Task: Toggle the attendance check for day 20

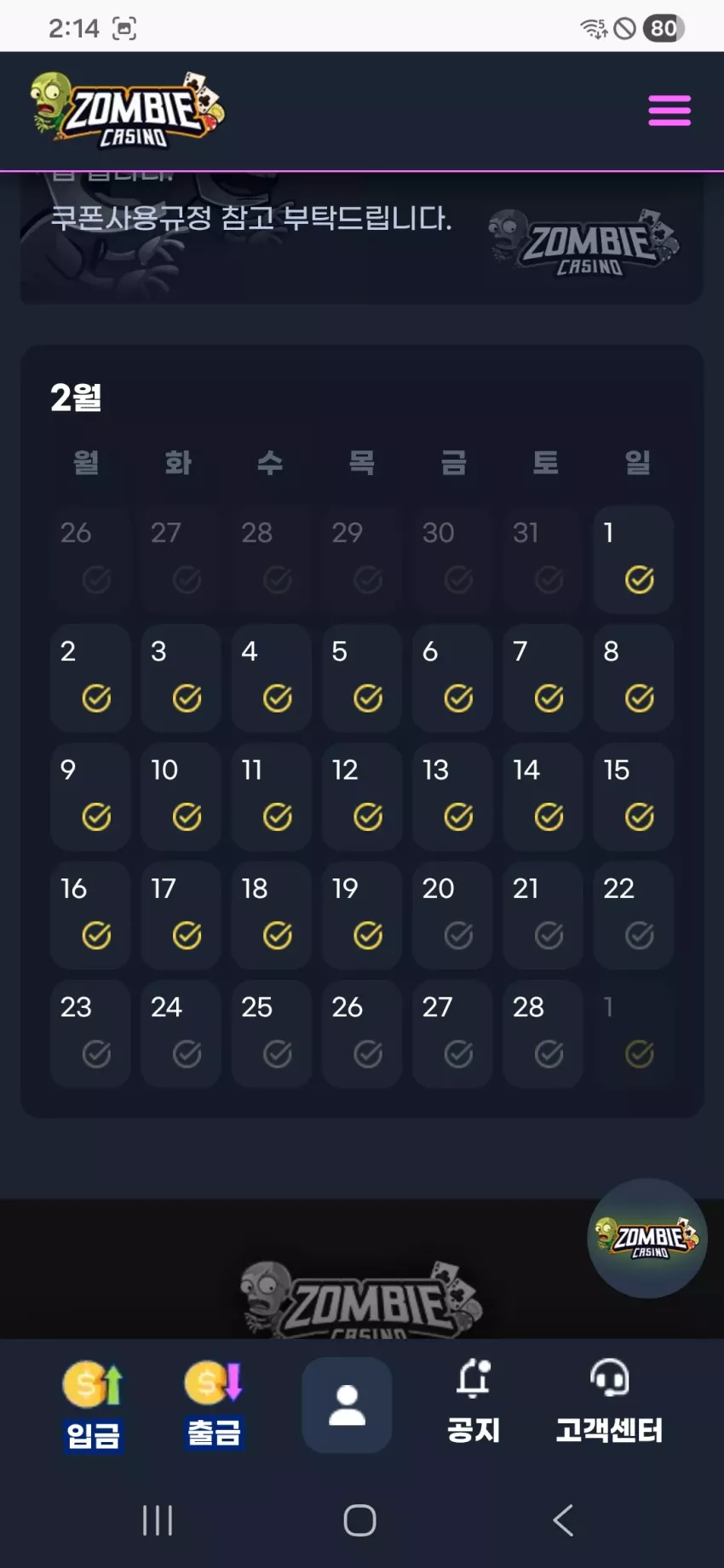Action: (x=458, y=936)
